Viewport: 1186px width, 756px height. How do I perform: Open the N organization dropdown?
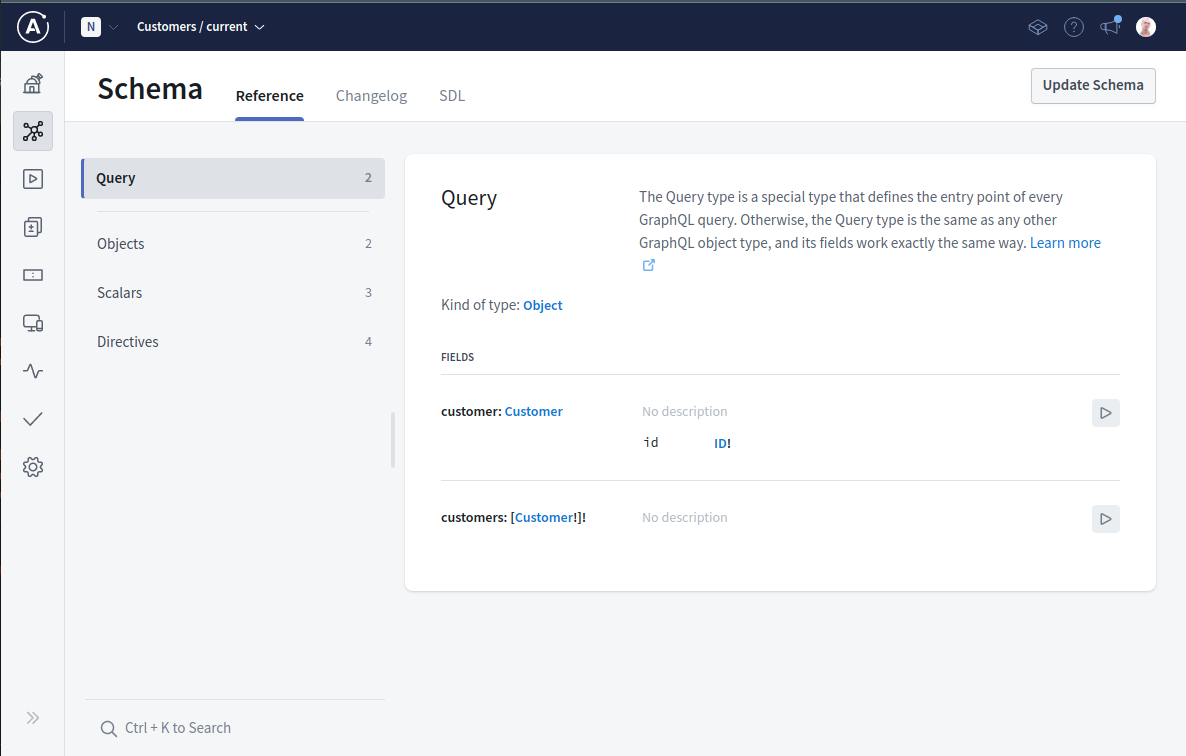(x=99, y=27)
